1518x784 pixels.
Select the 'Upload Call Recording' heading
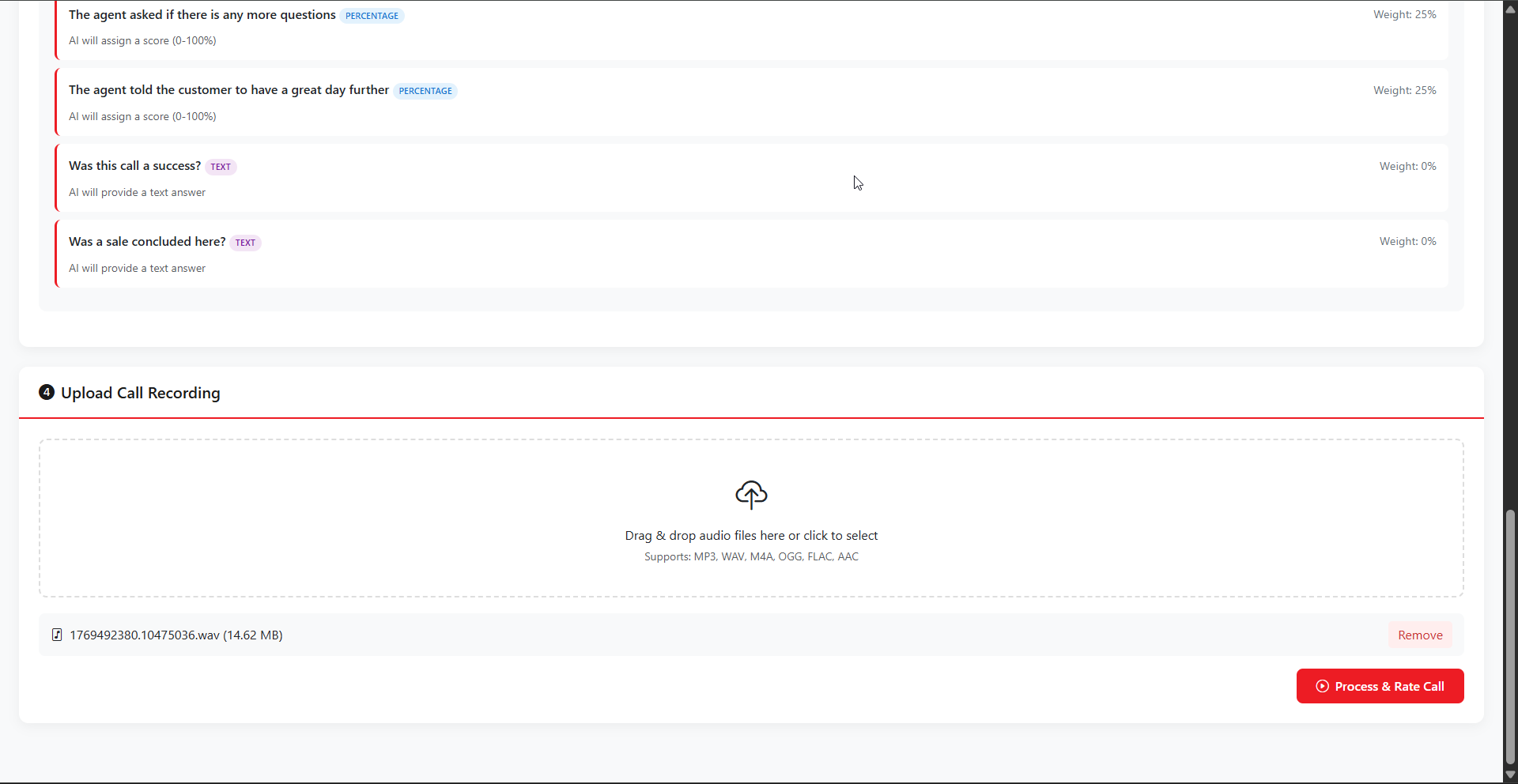tap(141, 393)
